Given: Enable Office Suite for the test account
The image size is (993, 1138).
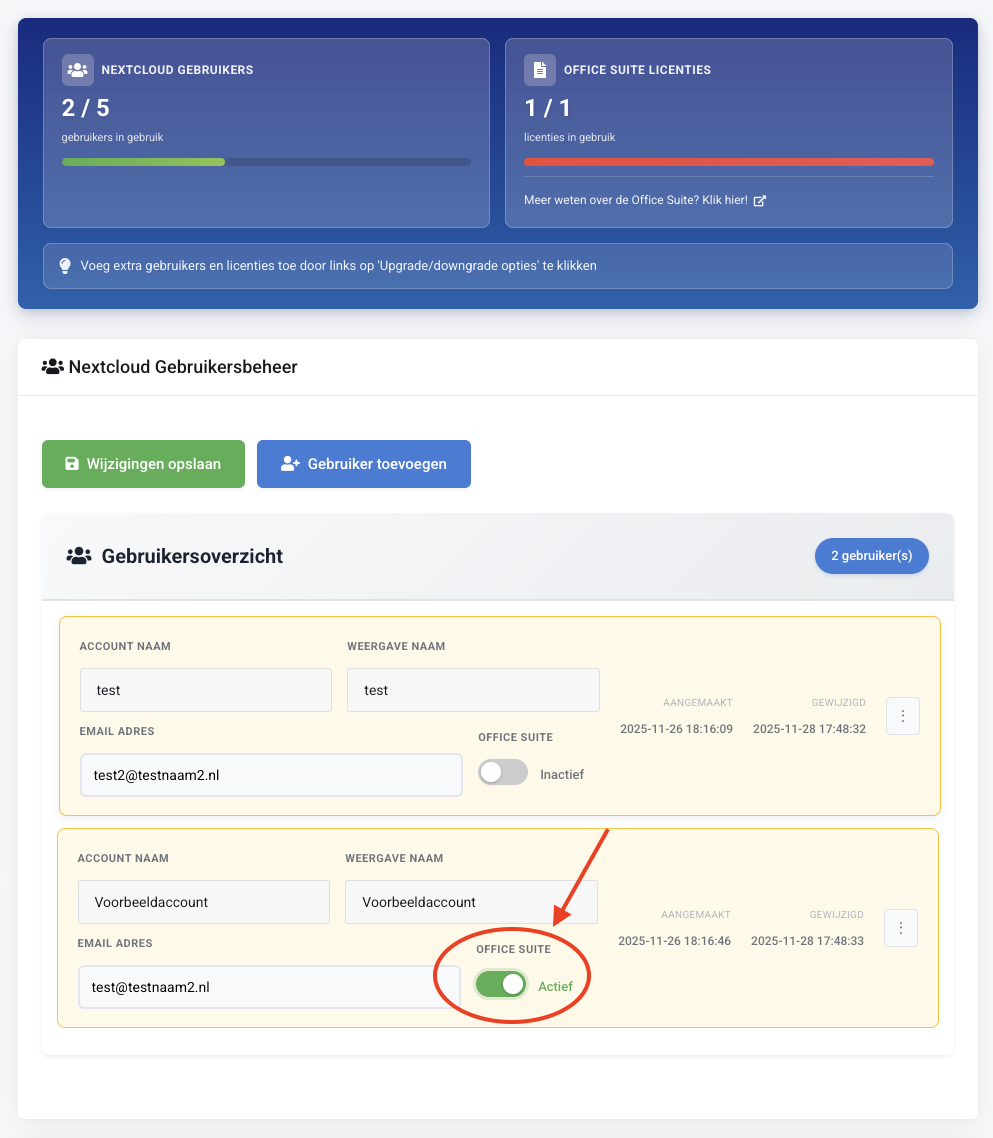Looking at the screenshot, I should [503, 772].
